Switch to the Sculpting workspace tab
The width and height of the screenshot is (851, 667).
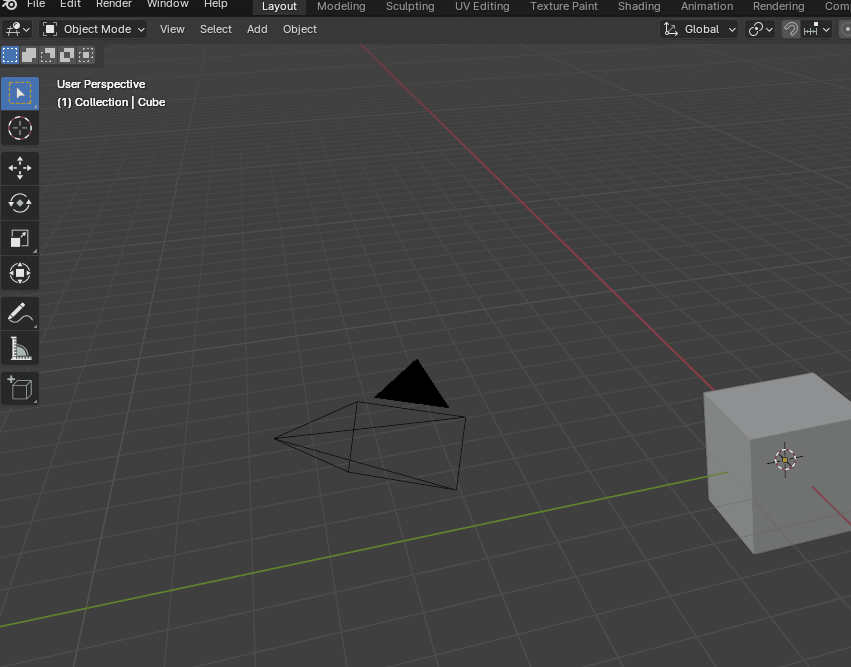point(410,7)
